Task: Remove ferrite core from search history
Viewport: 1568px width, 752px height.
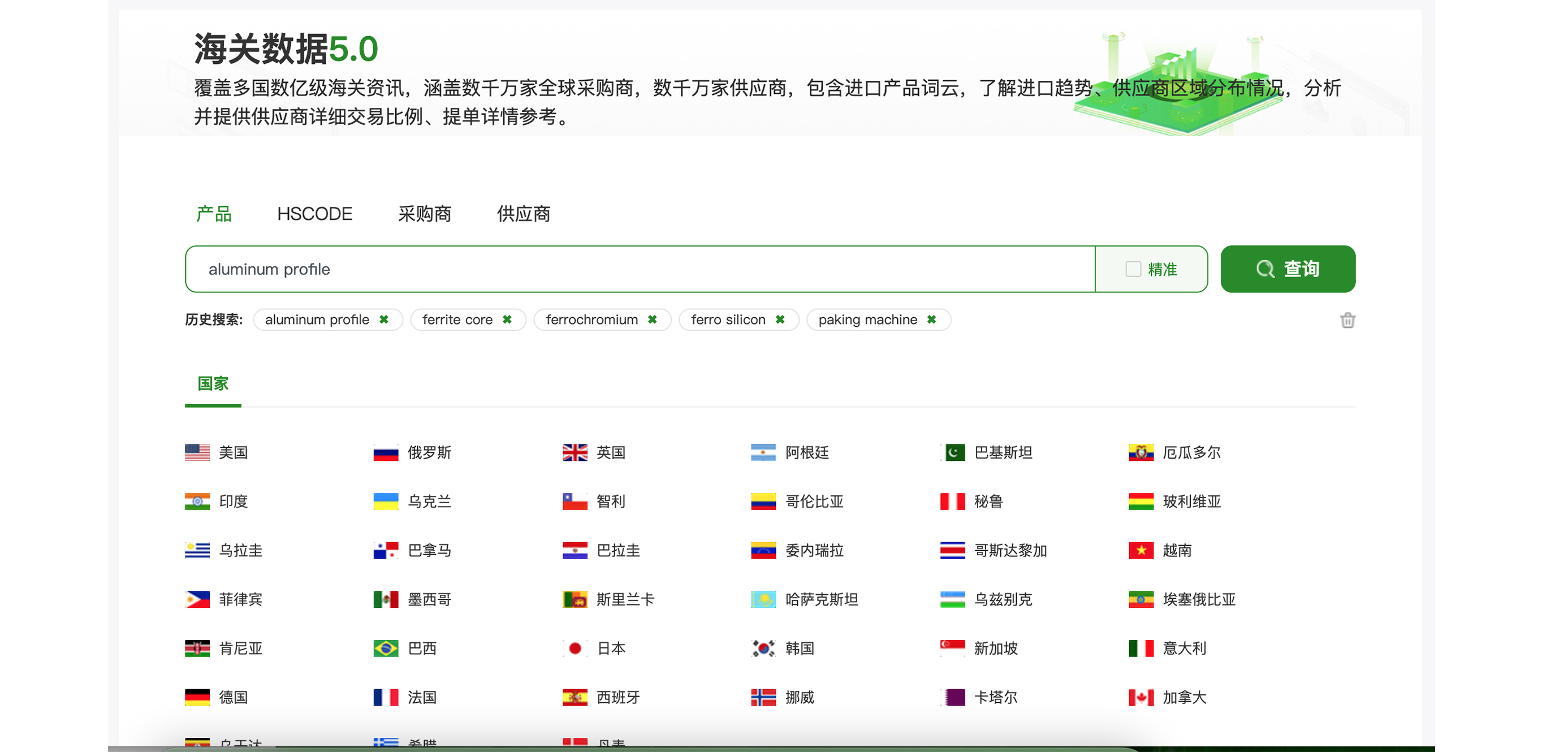Action: pos(507,319)
